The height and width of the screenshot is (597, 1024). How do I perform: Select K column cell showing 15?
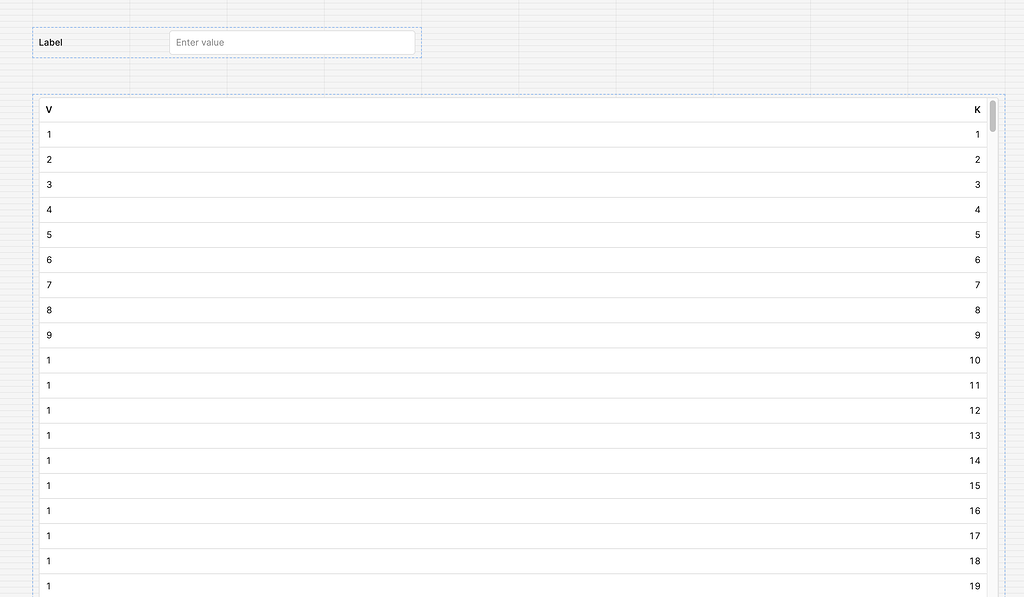975,485
